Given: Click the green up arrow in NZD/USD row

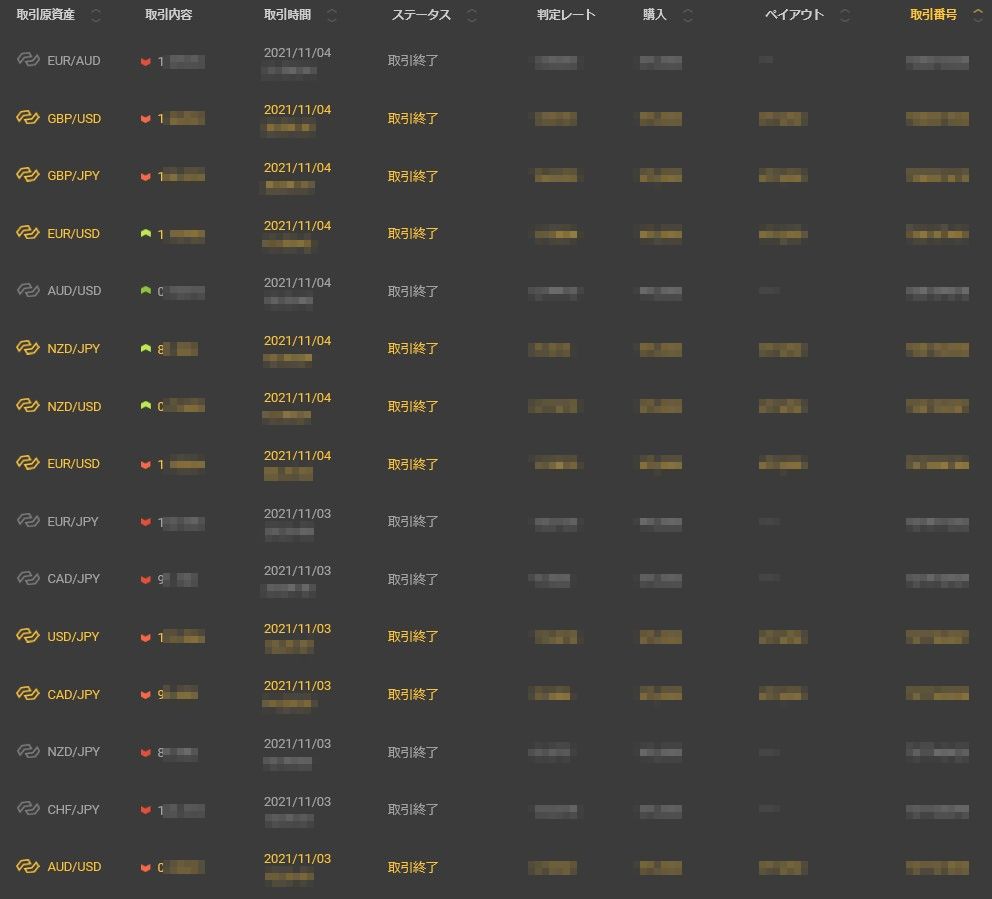Looking at the screenshot, I should click(146, 406).
